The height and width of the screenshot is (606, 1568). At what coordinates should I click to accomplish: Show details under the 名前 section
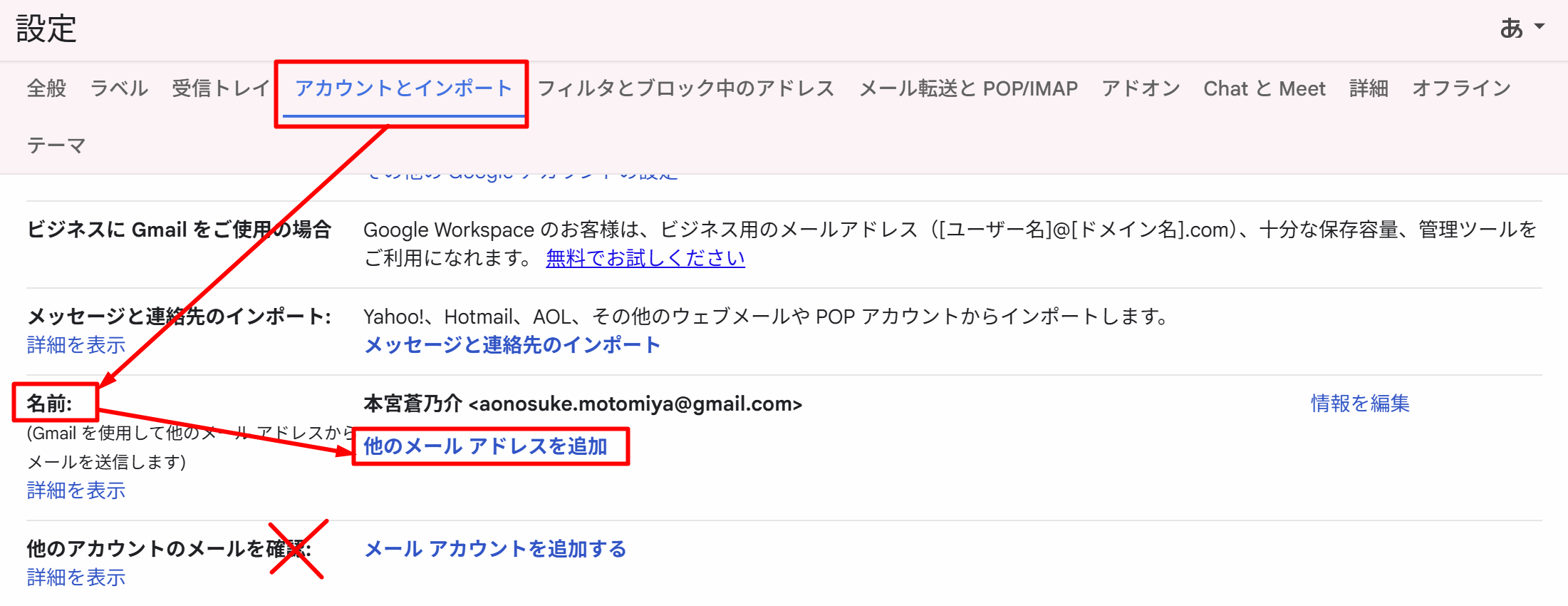point(76,491)
